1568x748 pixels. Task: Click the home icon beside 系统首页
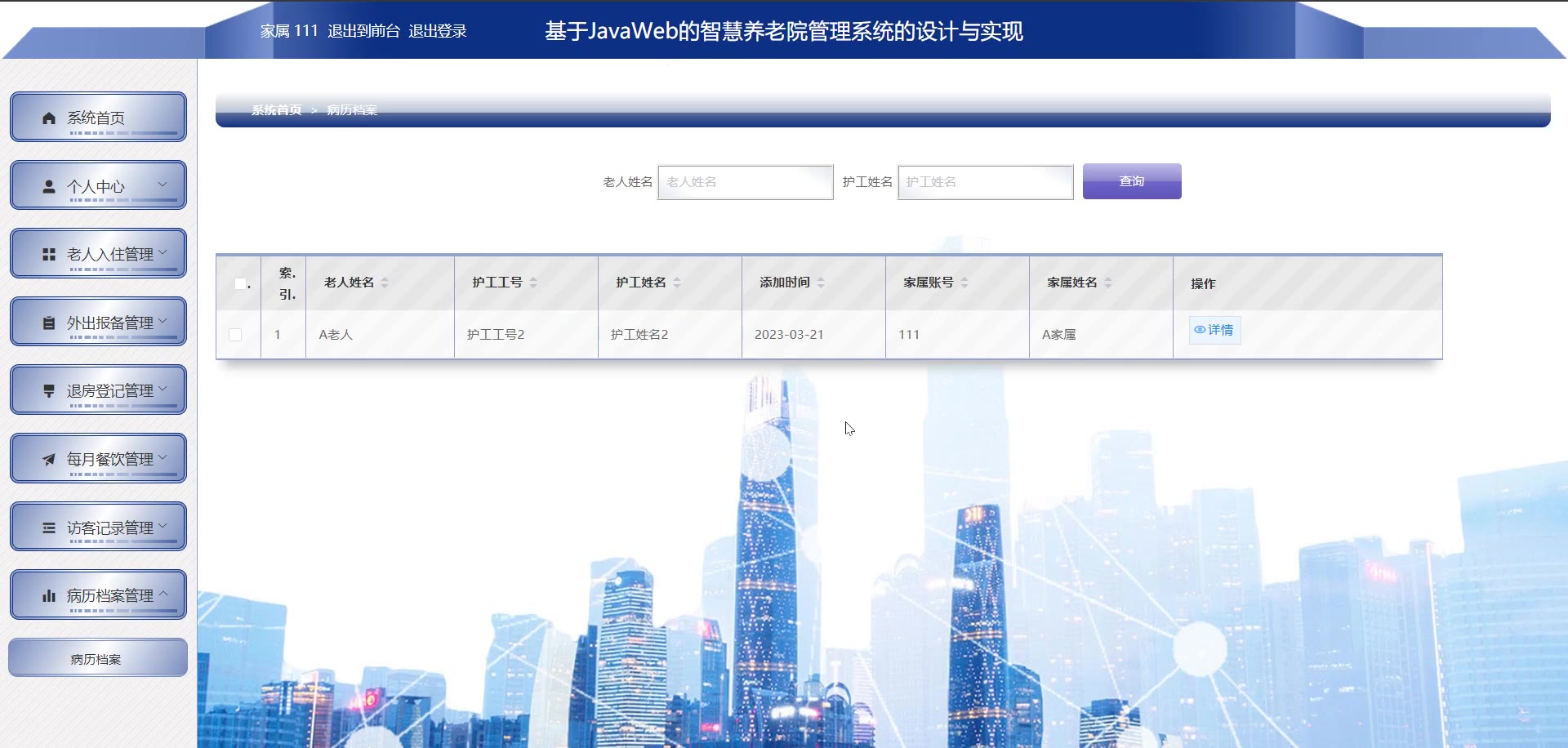49,118
